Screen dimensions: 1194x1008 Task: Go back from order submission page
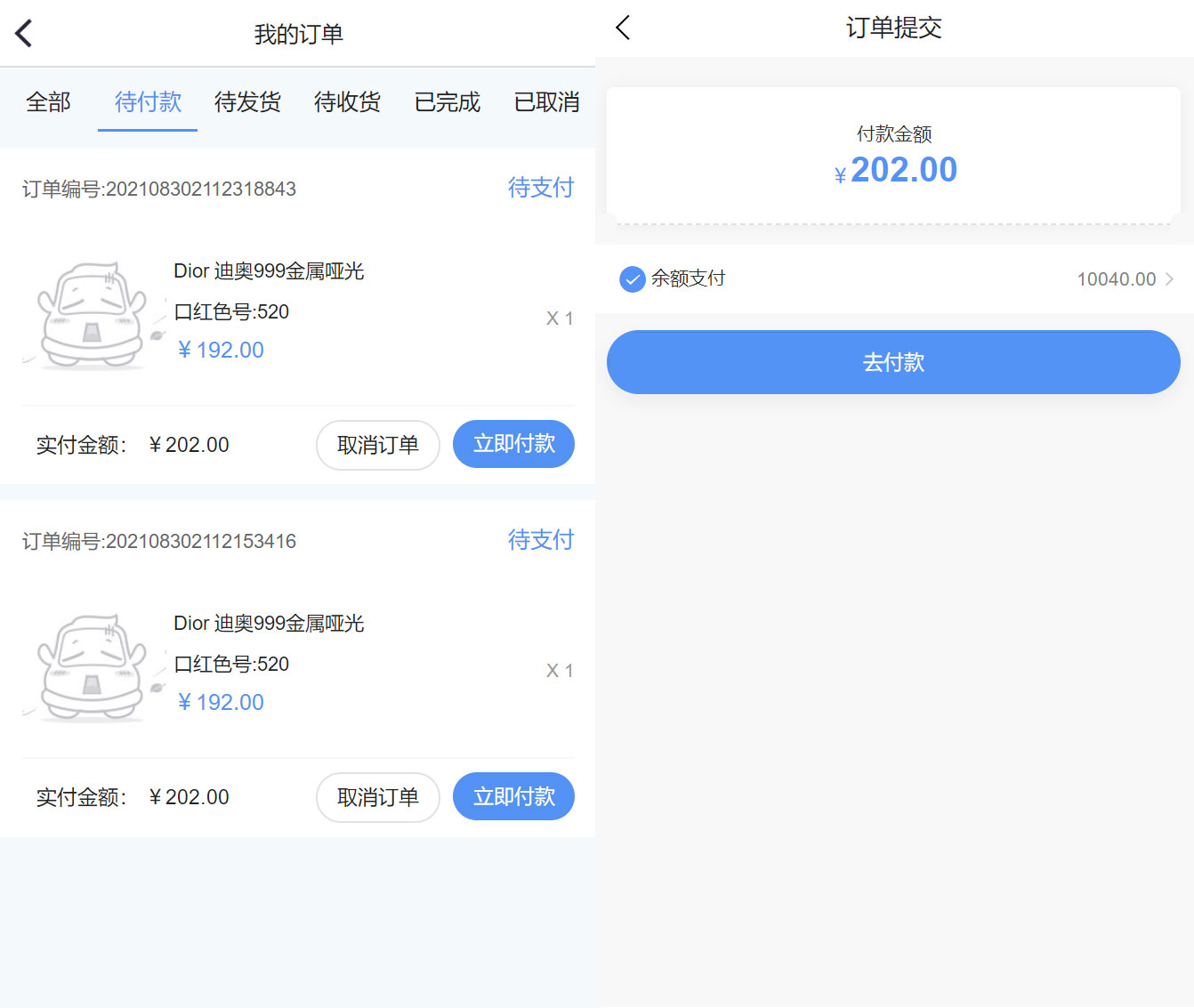623,28
